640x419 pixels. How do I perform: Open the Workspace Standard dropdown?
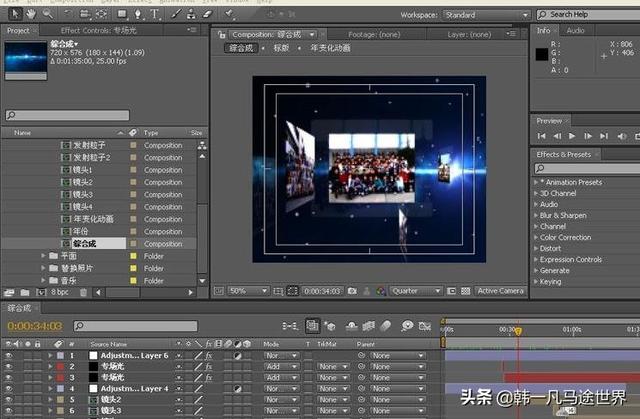[x=486, y=15]
